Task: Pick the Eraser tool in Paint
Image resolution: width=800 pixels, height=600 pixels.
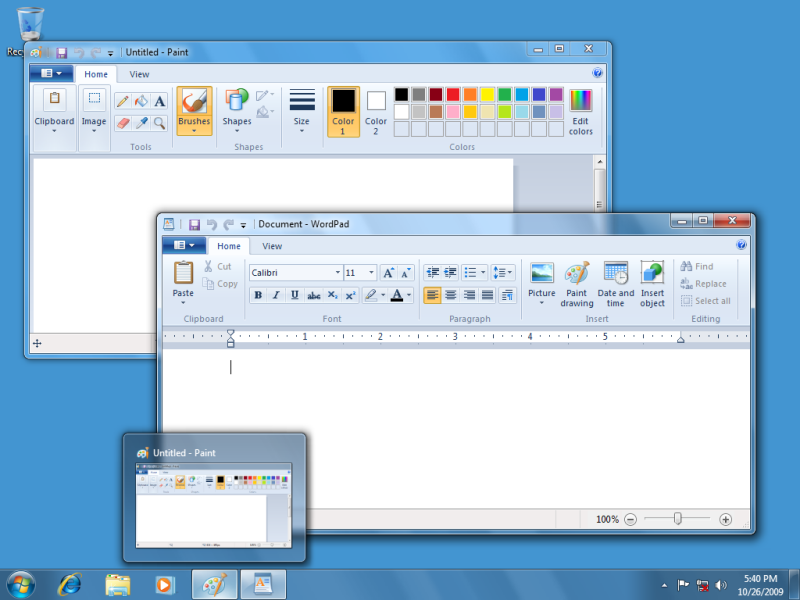Action: pos(122,123)
